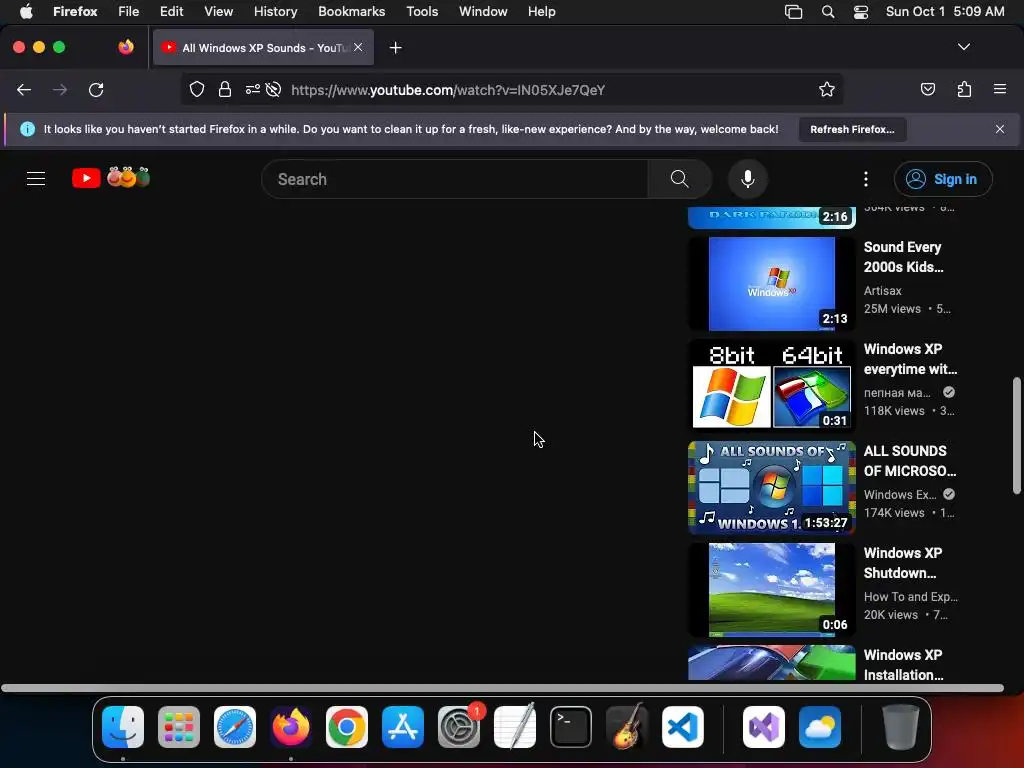Sign in to YouTube

(x=943, y=179)
